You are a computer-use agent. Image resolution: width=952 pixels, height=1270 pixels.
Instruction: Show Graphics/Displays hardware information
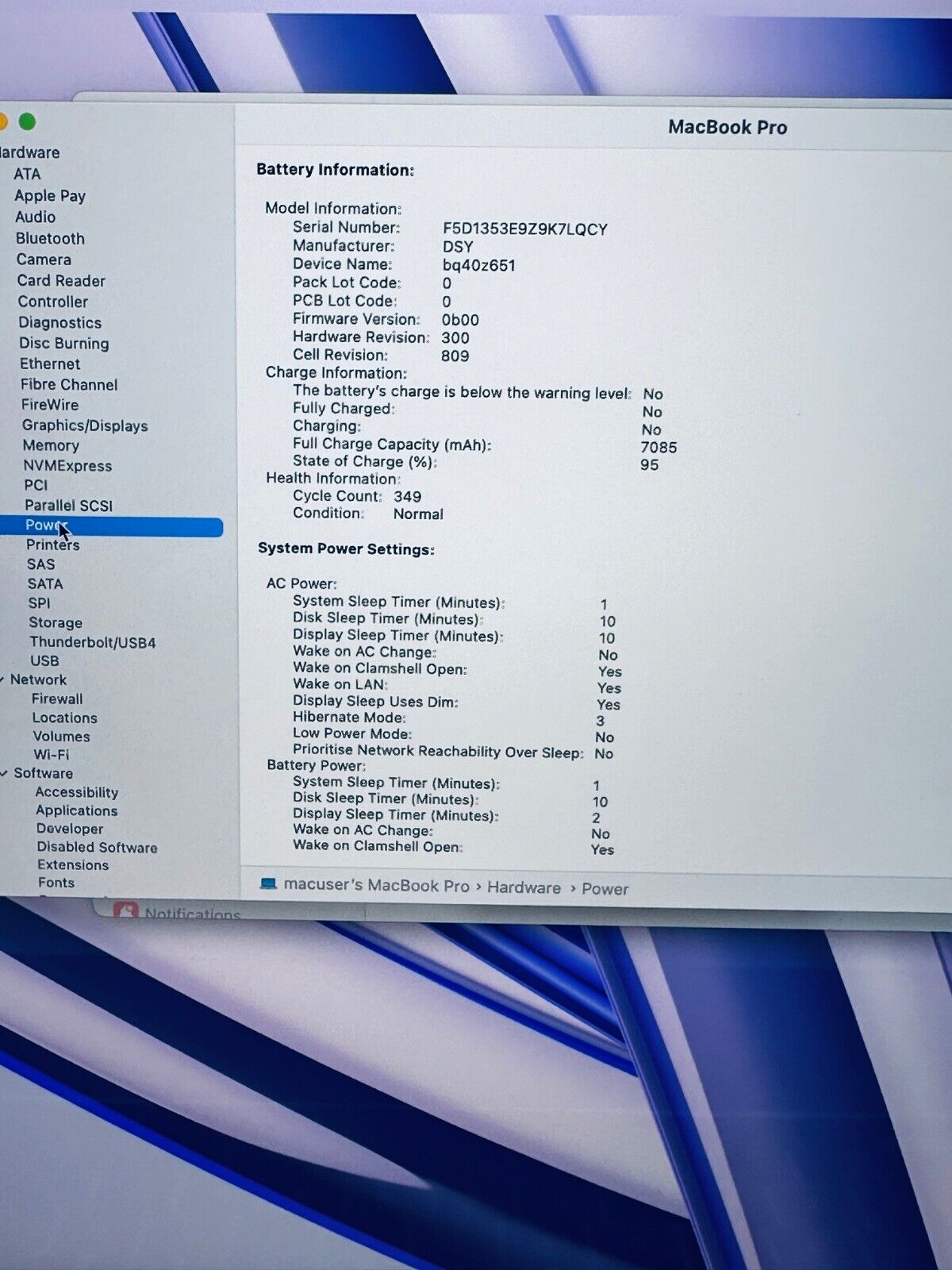click(85, 425)
